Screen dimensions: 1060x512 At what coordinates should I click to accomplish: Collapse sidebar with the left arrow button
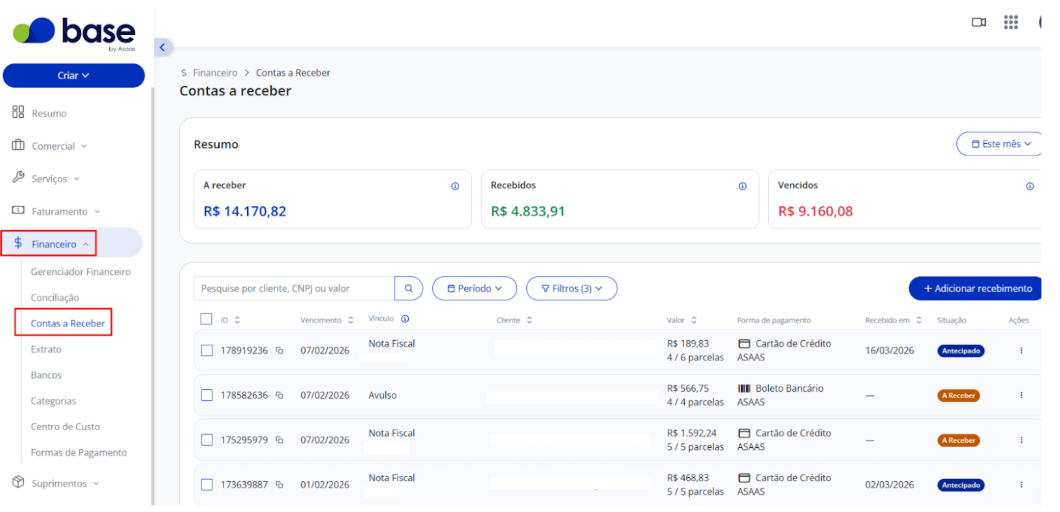pyautogui.click(x=162, y=47)
